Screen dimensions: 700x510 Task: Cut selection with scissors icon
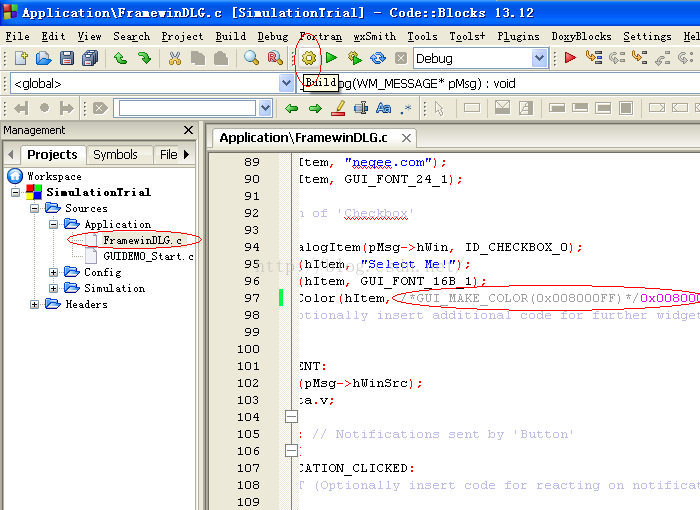coord(175,58)
